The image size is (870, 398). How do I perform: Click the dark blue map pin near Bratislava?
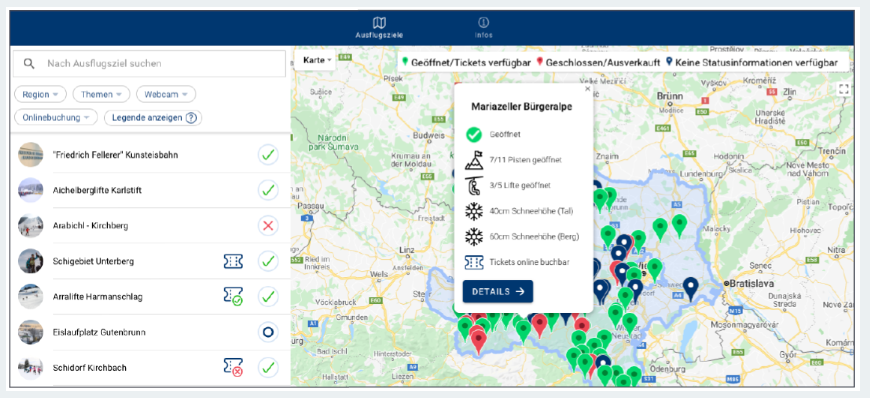(690, 289)
